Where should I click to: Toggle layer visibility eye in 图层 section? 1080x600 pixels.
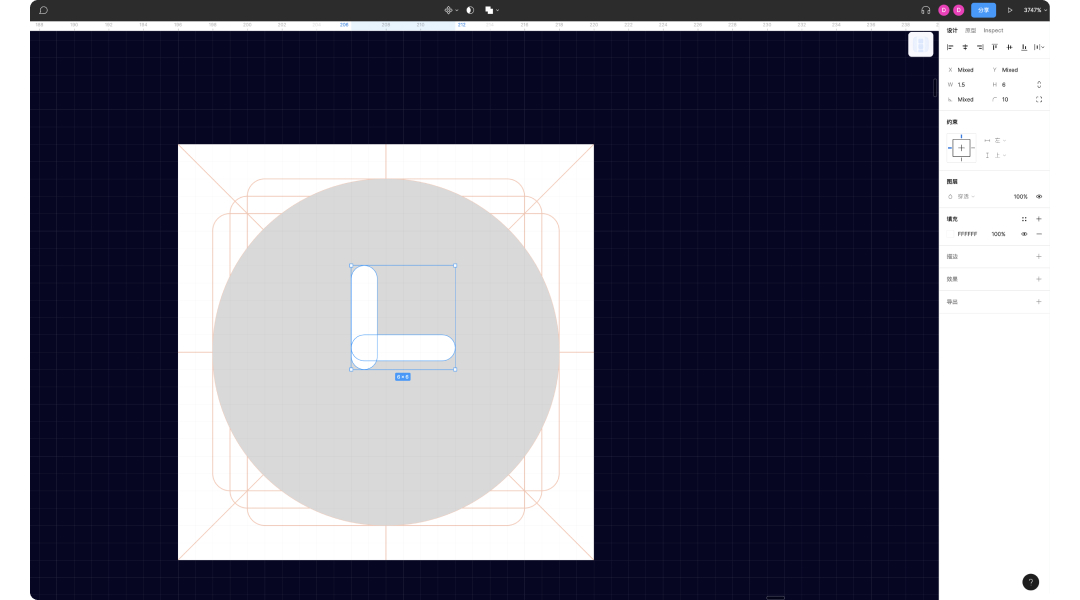coord(1039,196)
